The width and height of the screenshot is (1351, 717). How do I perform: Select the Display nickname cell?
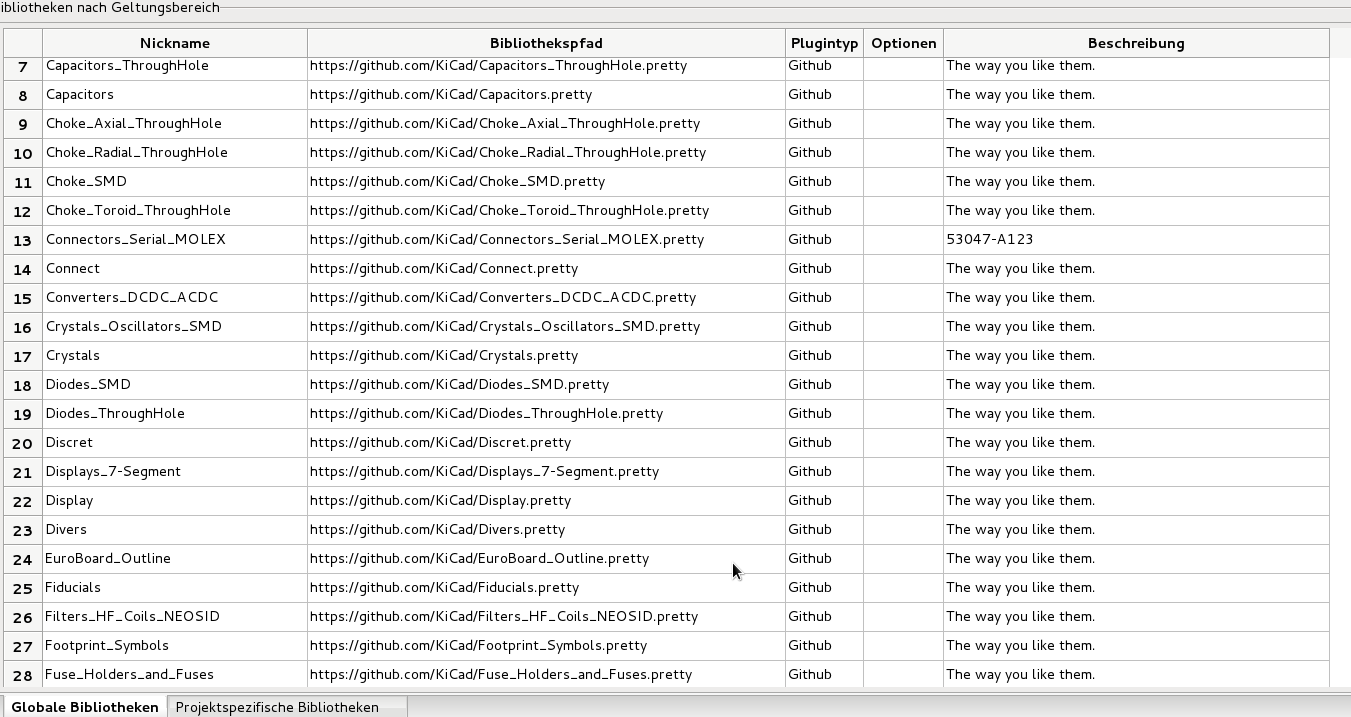click(175, 501)
